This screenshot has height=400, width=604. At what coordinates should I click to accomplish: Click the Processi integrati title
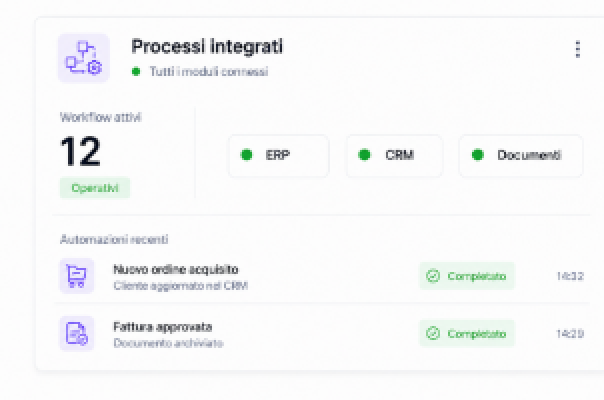207,47
